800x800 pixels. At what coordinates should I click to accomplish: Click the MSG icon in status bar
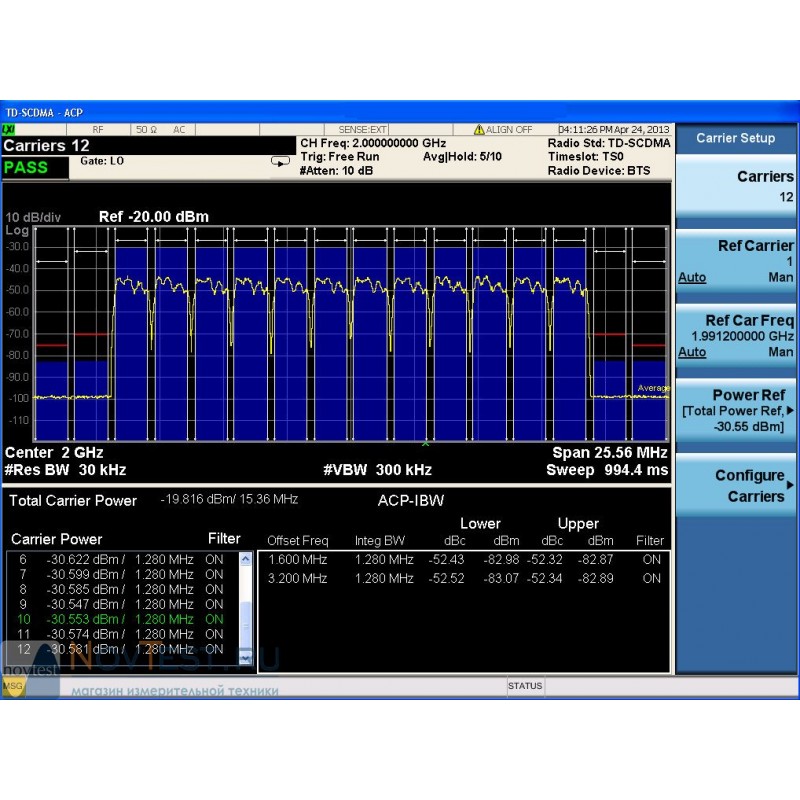pos(12,686)
